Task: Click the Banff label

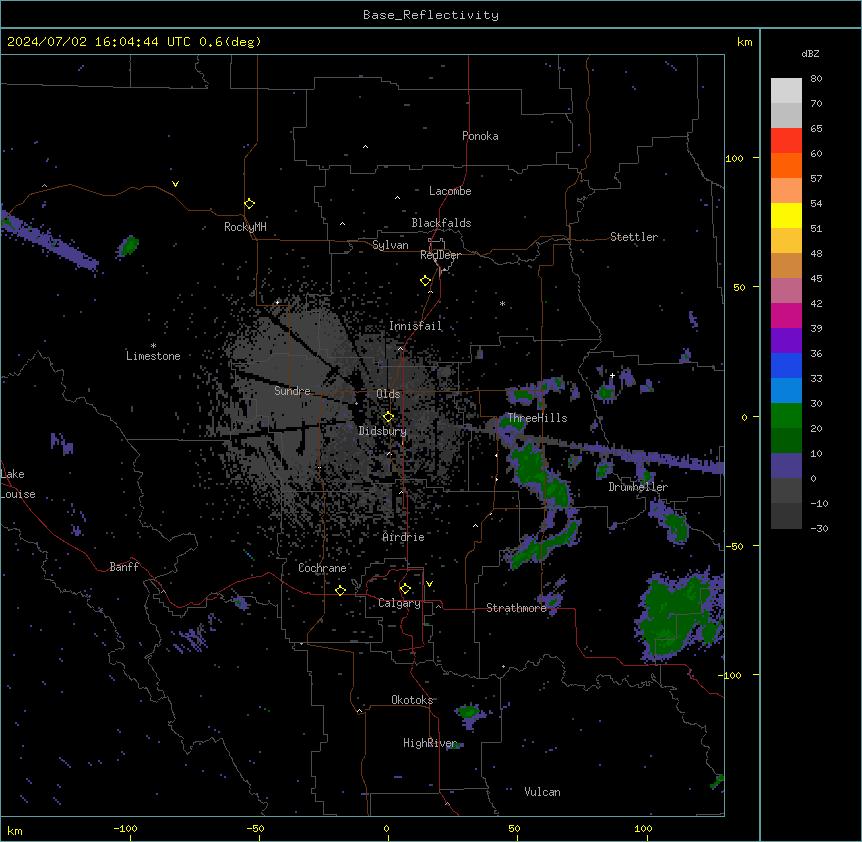Action: click(x=124, y=567)
